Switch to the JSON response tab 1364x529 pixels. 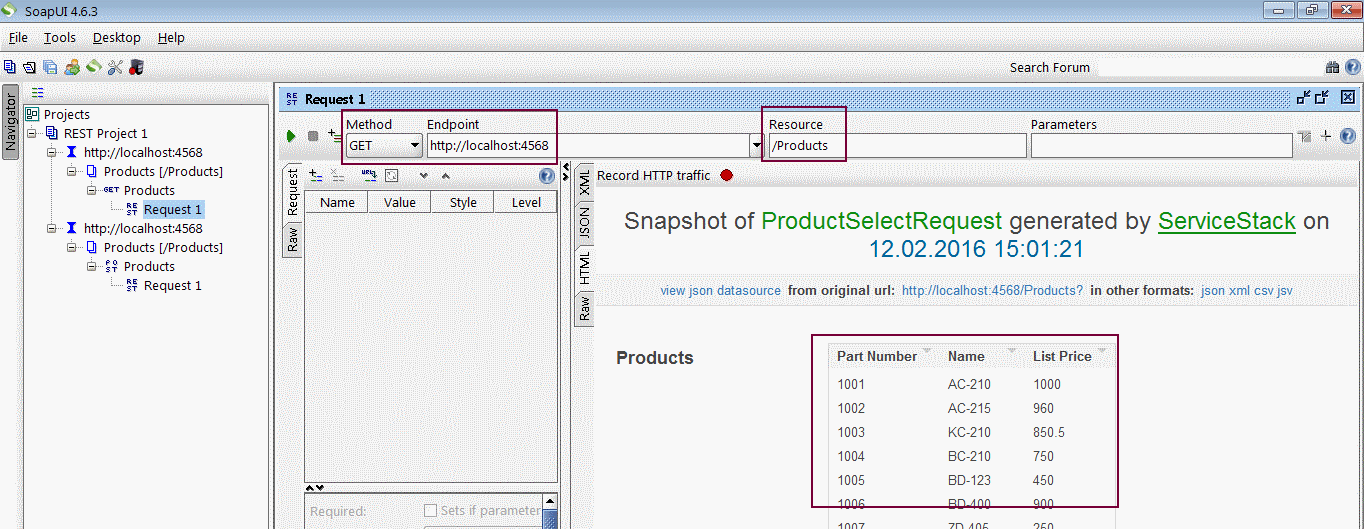click(x=585, y=222)
